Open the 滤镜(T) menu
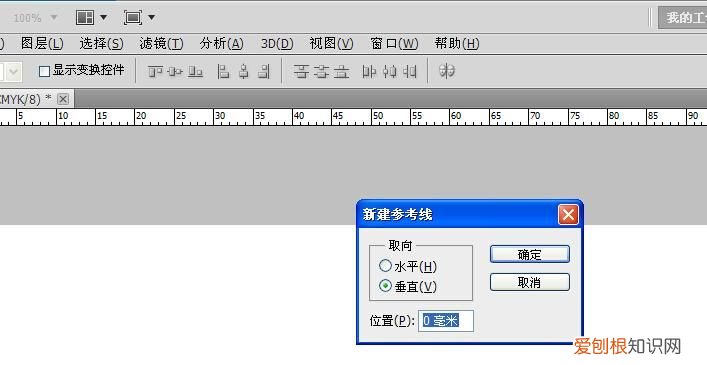The width and height of the screenshot is (707, 365). [x=161, y=44]
